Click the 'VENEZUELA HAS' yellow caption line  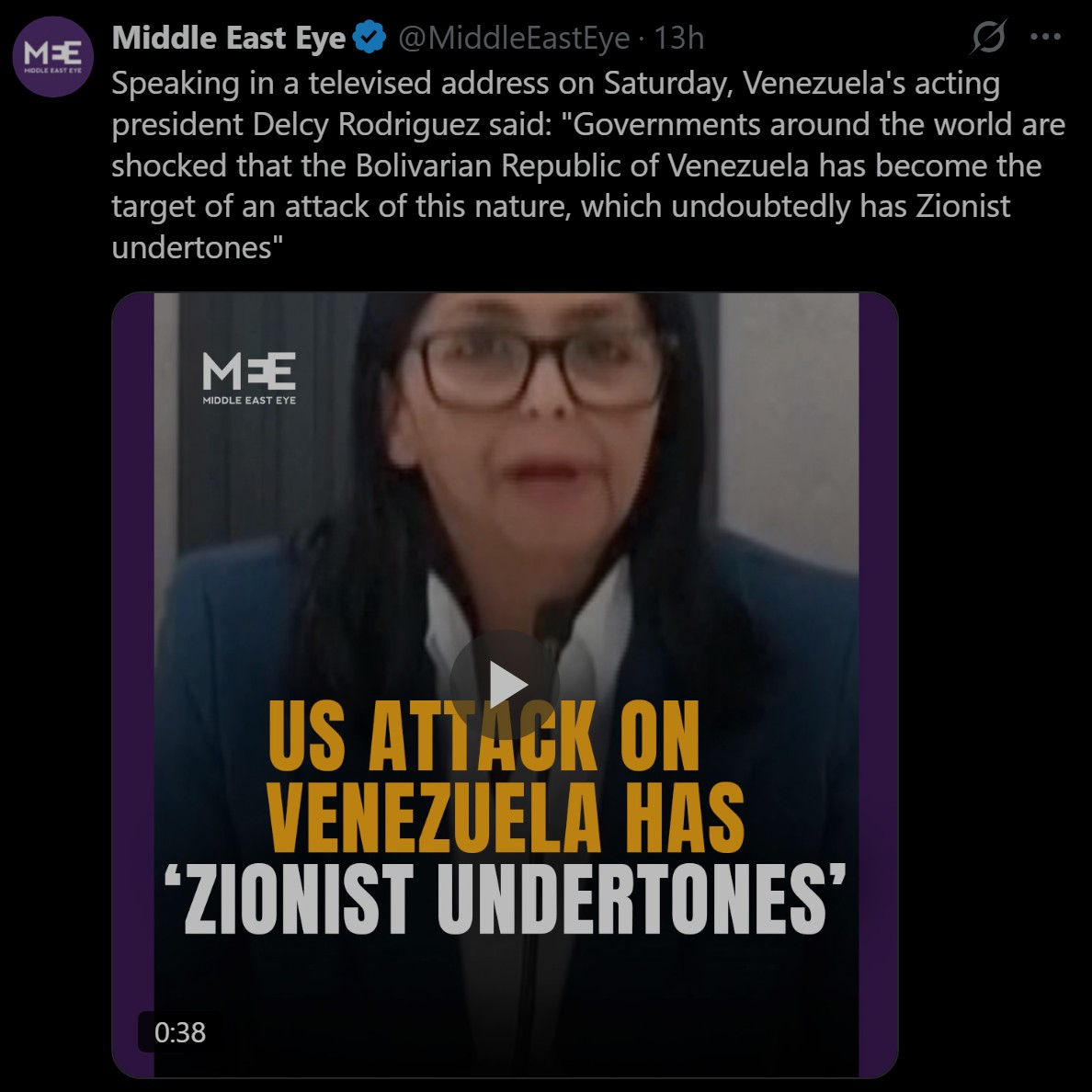(506, 817)
